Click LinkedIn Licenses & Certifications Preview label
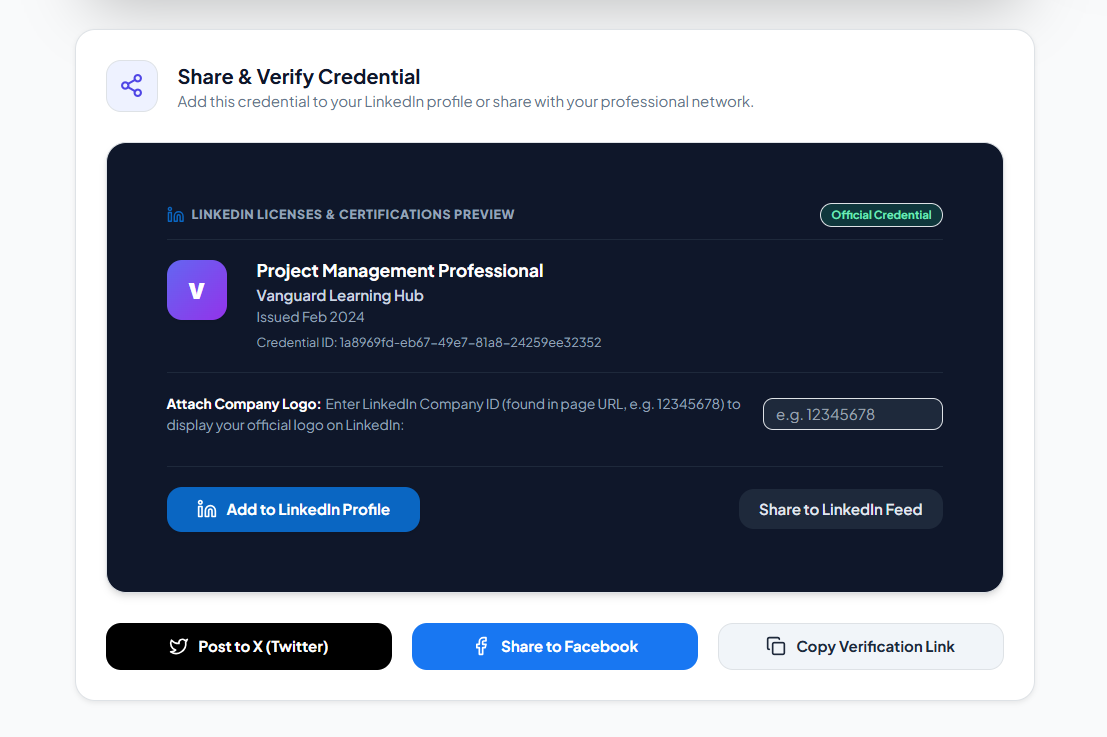The image size is (1107, 737). (352, 215)
